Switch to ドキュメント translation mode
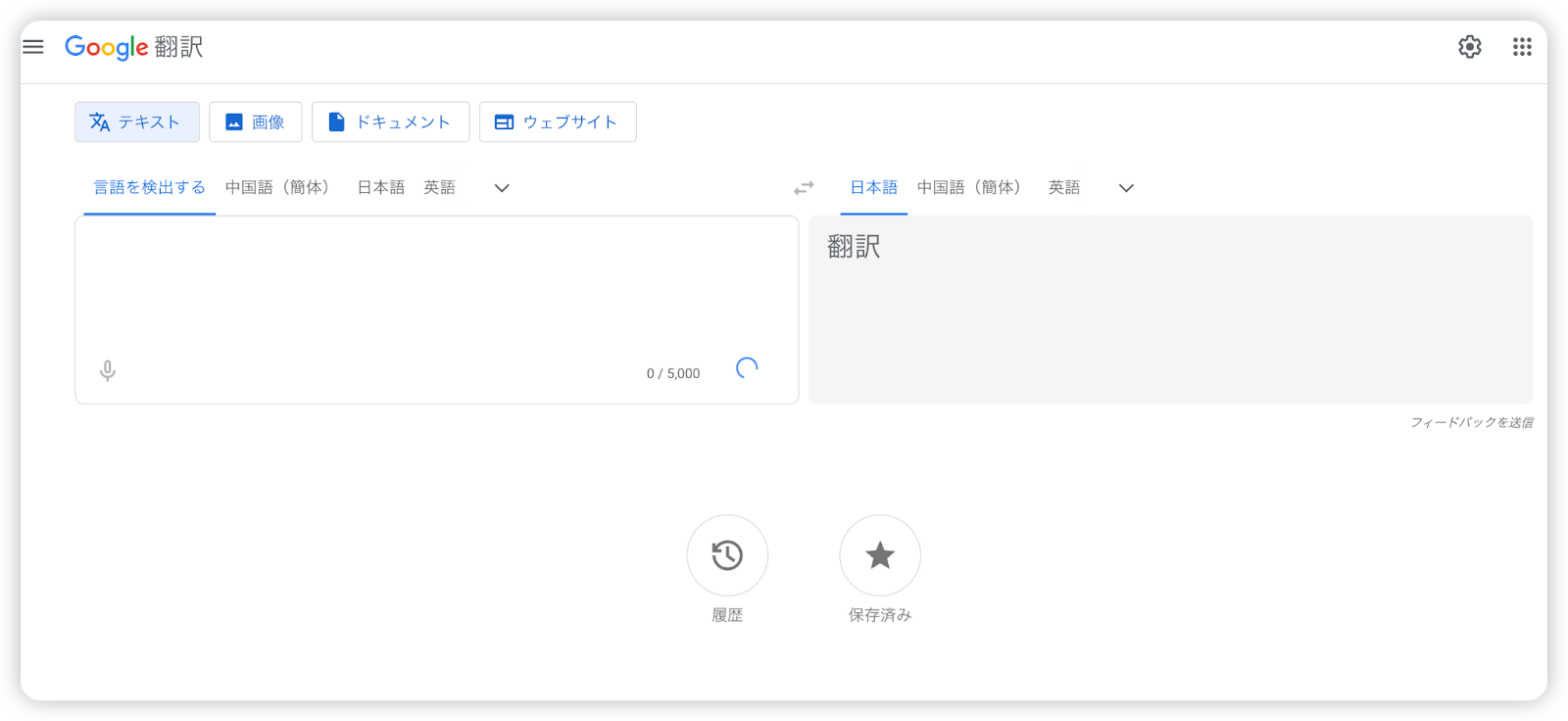This screenshot has height=721, width=1568. point(390,122)
